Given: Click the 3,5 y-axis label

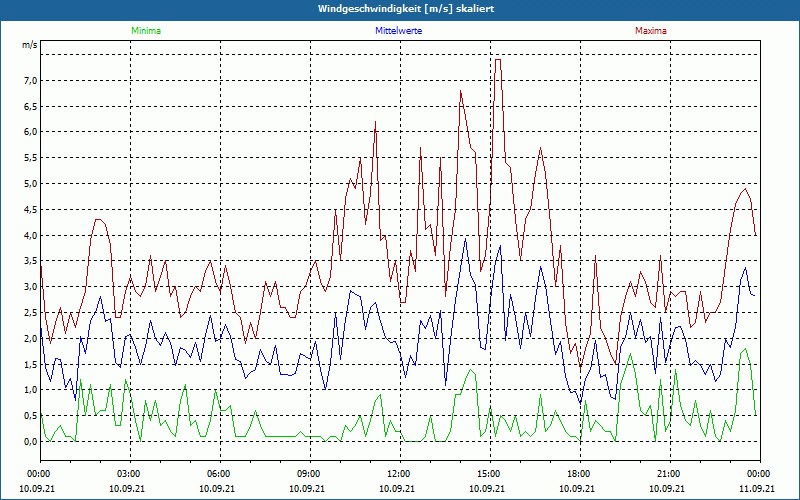Looking at the screenshot, I should pos(31,261).
